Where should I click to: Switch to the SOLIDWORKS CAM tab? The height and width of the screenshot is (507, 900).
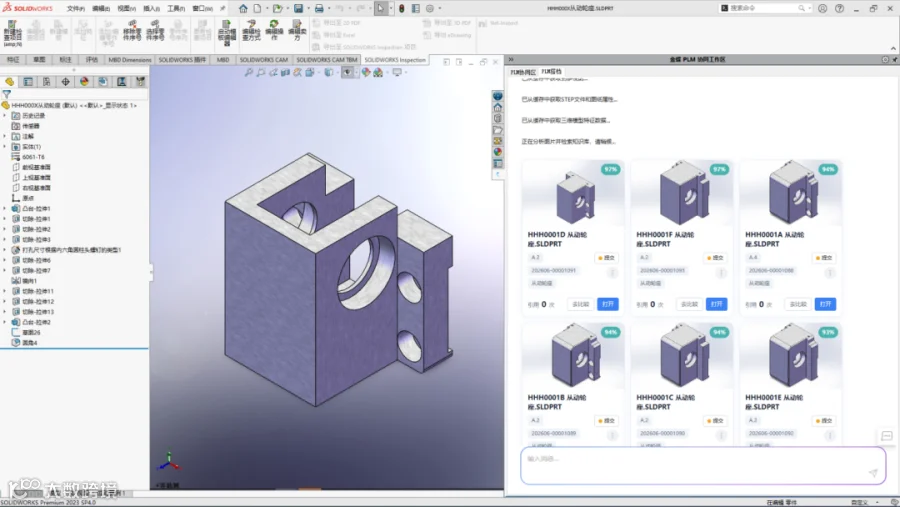263,60
